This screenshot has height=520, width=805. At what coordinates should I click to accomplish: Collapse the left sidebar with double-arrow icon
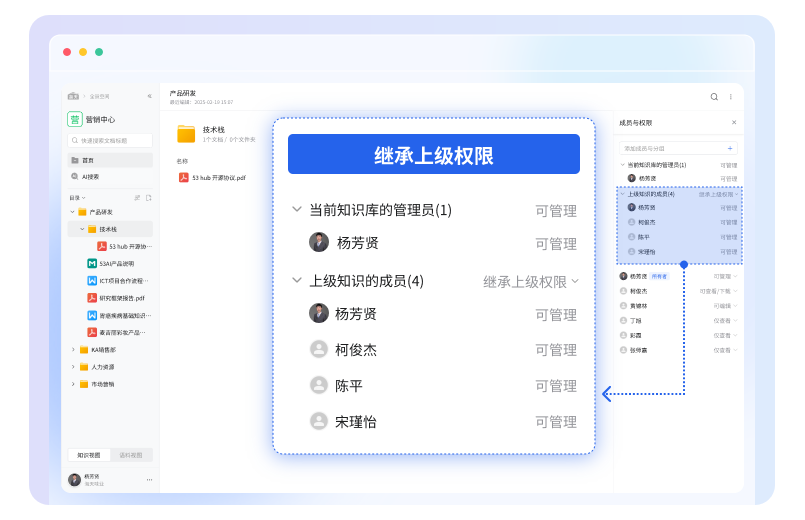(x=149, y=96)
